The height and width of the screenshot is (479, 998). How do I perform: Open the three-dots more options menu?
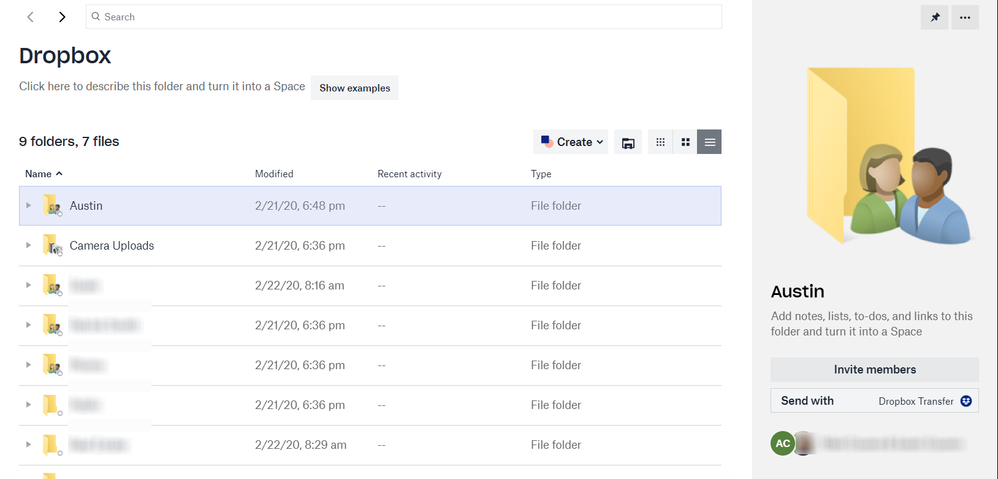pos(964,17)
